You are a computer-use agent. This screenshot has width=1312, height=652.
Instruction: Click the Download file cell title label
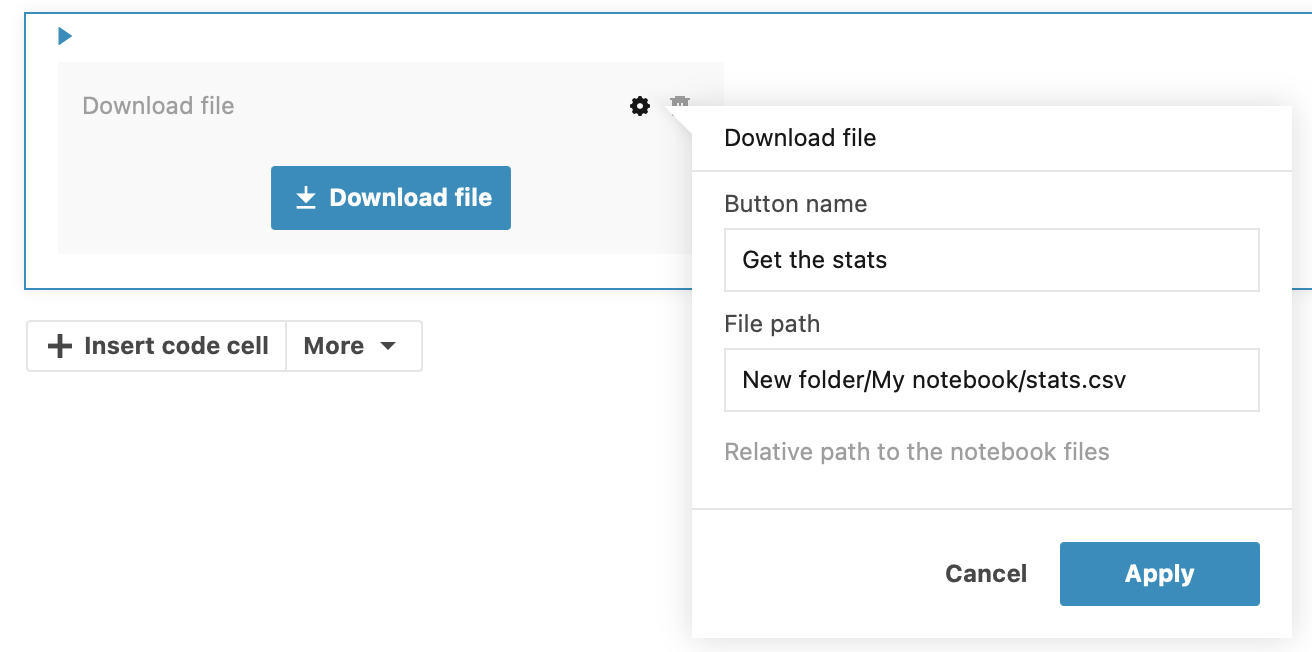pyautogui.click(x=158, y=105)
